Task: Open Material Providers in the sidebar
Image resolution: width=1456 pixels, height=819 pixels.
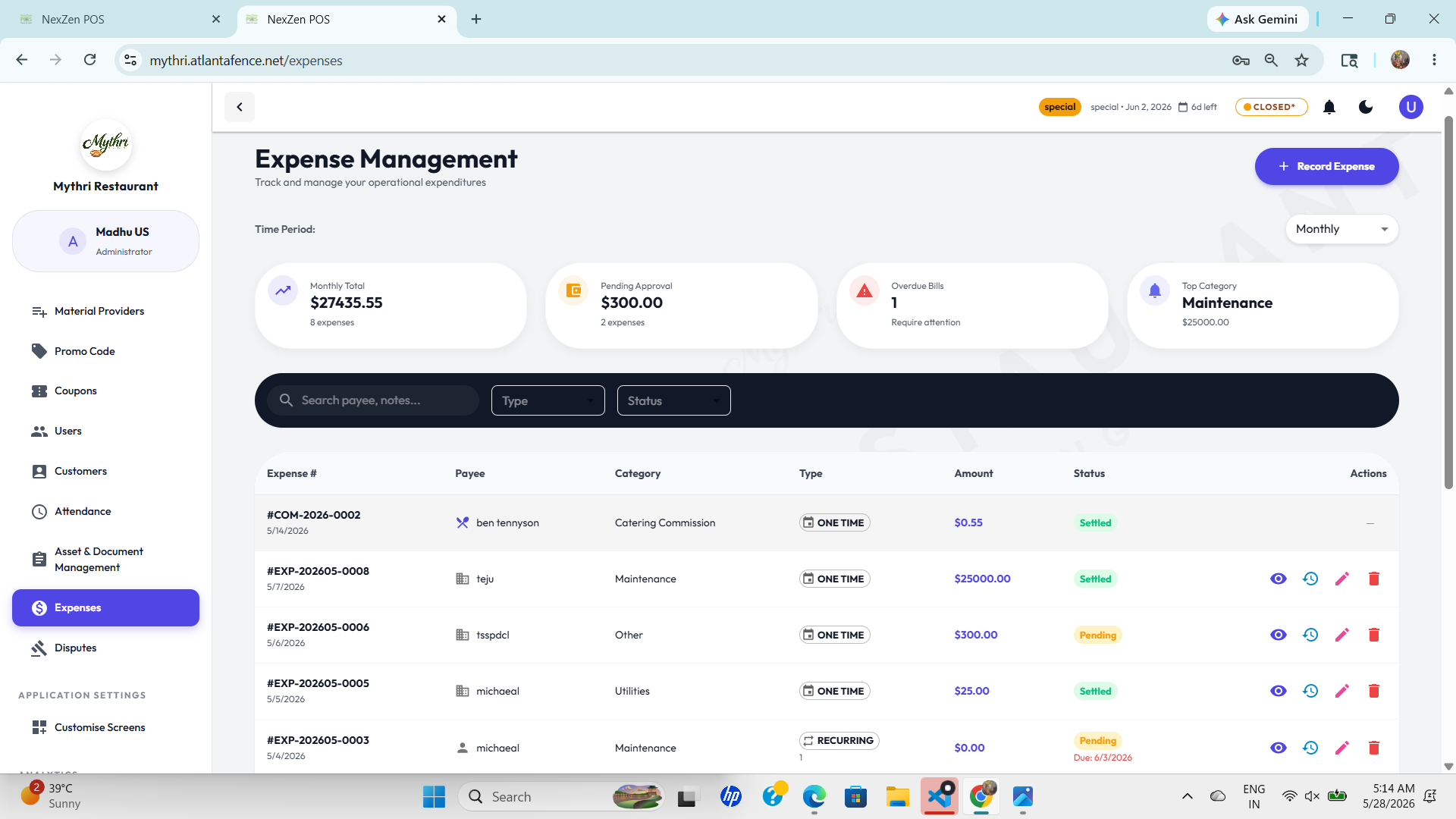Action: (105, 312)
